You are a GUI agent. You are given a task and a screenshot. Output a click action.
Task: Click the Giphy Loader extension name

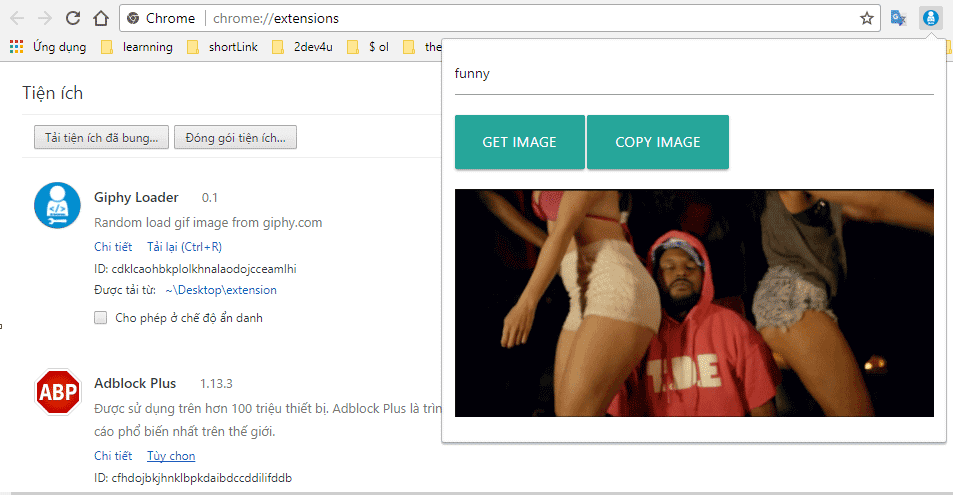136,198
